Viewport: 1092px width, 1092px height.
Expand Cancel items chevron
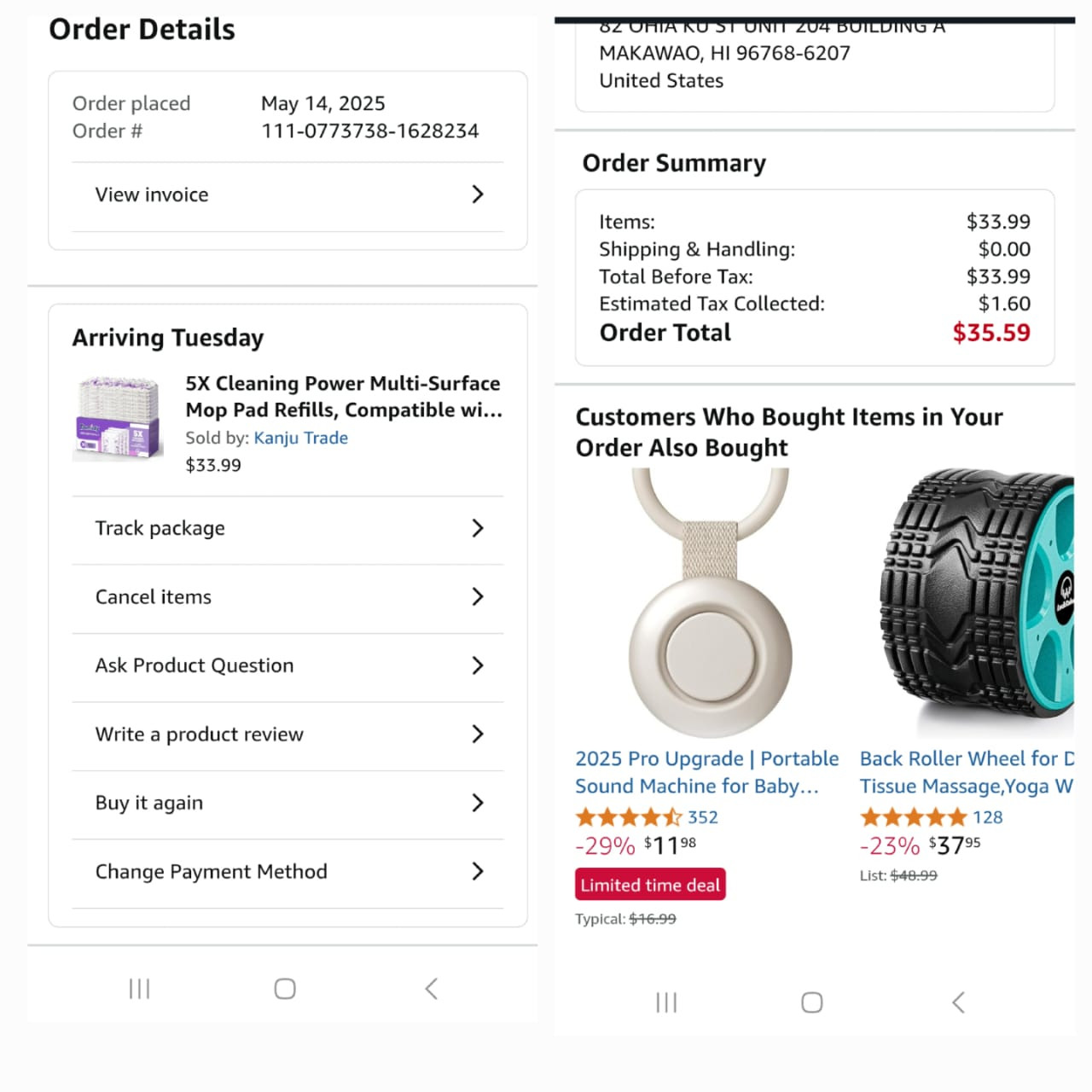pos(477,597)
